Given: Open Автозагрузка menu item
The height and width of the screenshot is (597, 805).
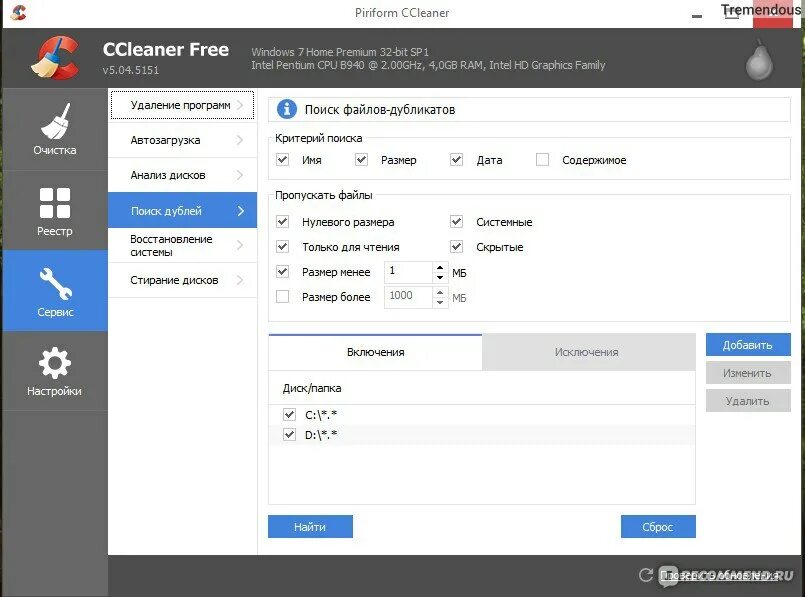Looking at the screenshot, I should pos(182,140).
